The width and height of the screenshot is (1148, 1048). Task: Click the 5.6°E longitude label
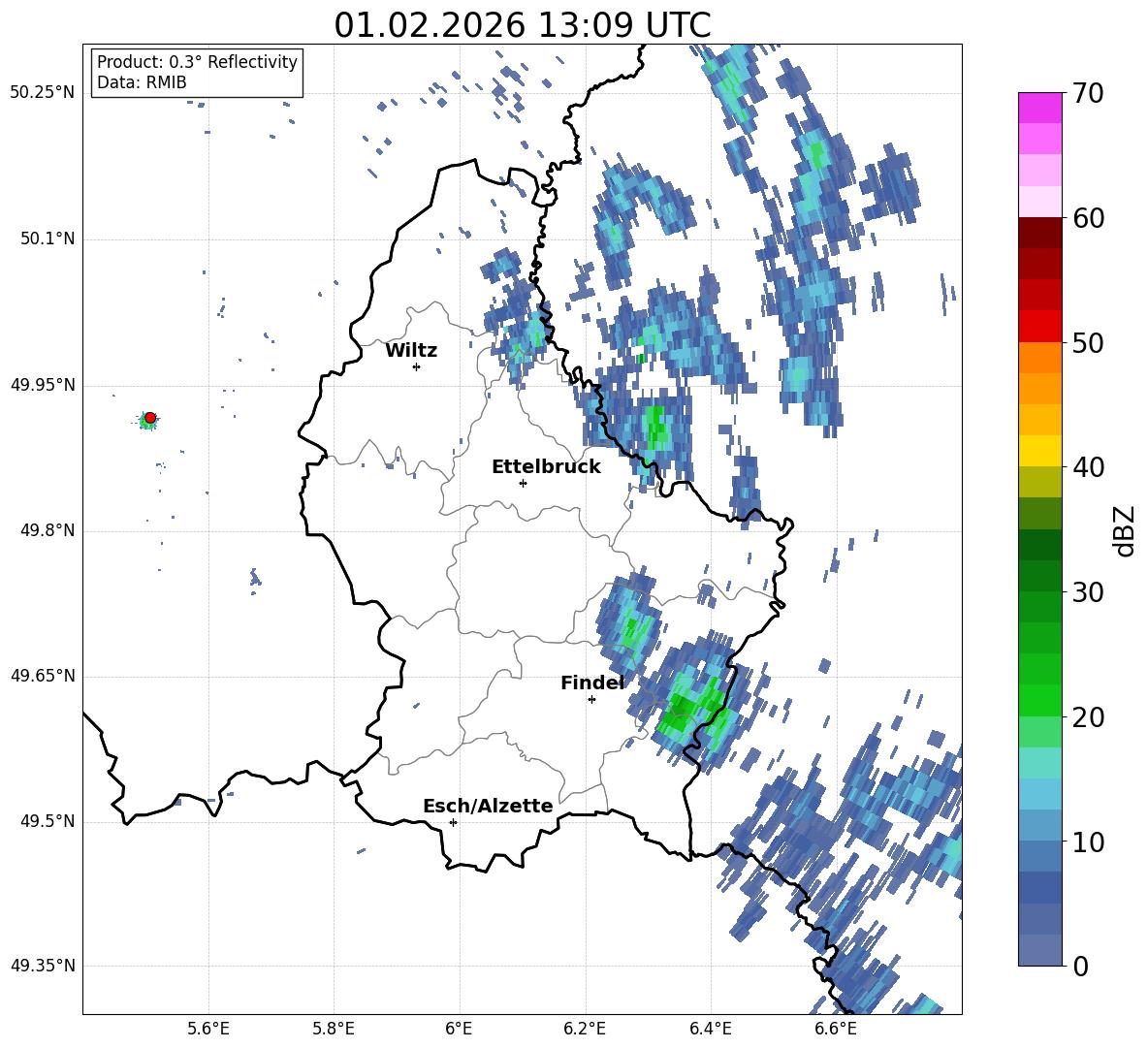point(208,1029)
